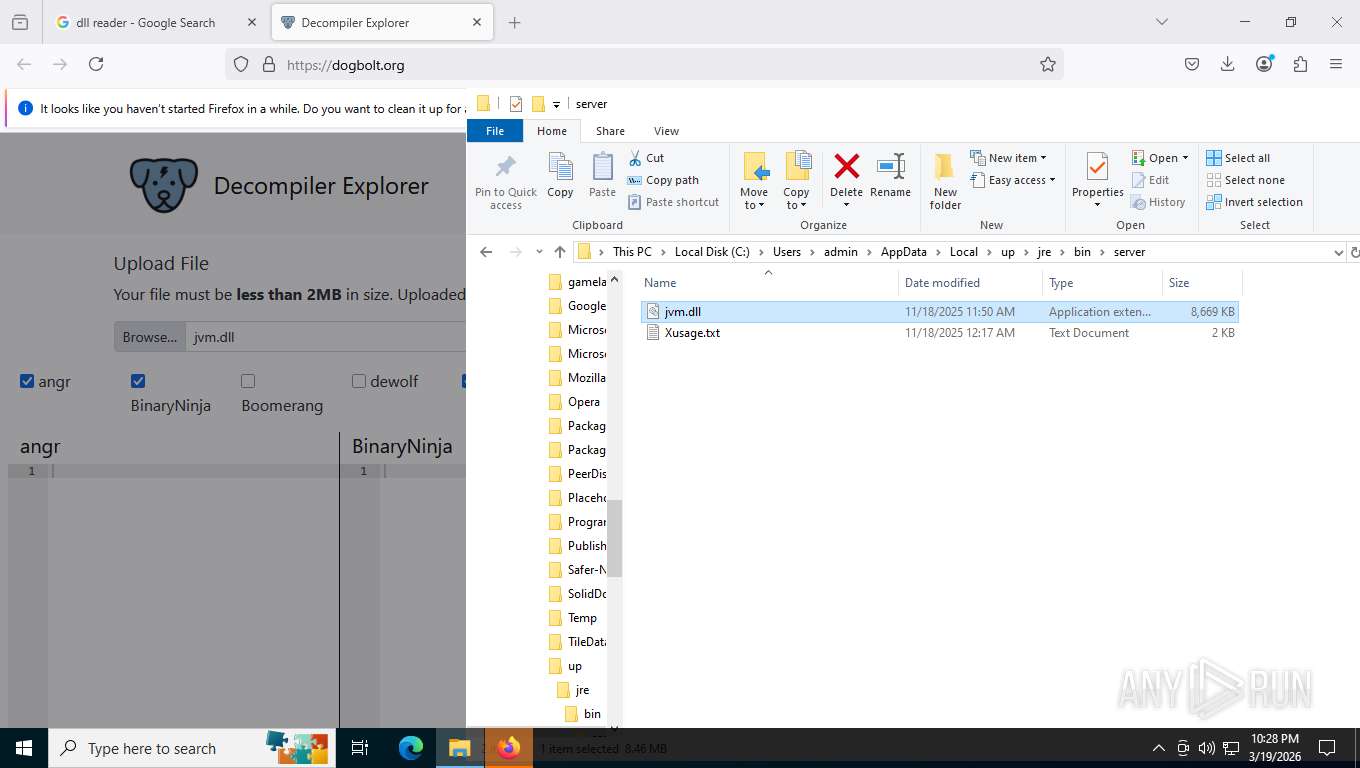List all Firefox tabs chevron

click(x=1161, y=22)
